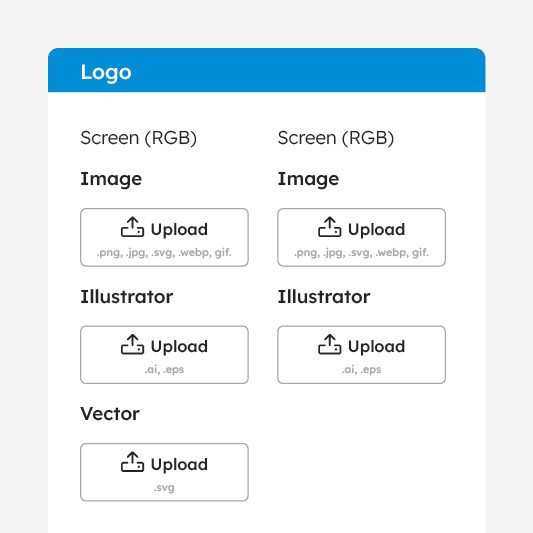Click the Vector label
Viewport: 533px width, 533px height.
point(110,414)
